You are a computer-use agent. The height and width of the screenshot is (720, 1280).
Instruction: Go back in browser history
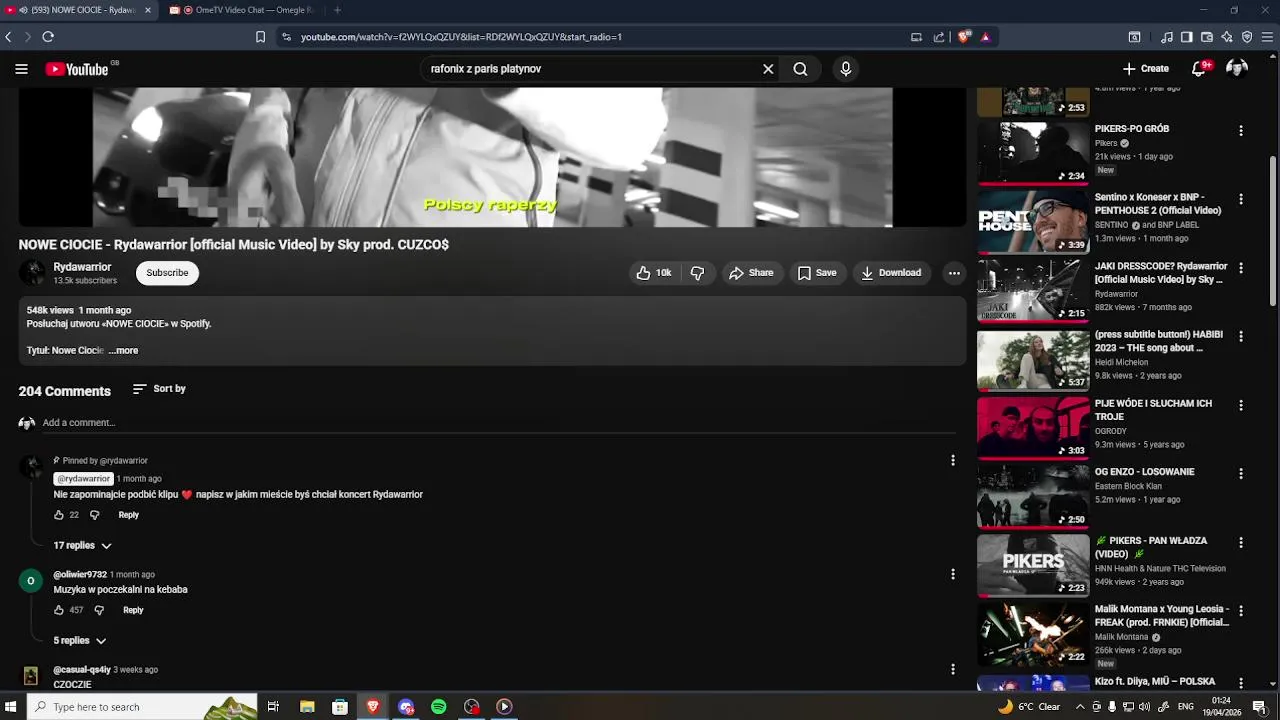(x=8, y=37)
